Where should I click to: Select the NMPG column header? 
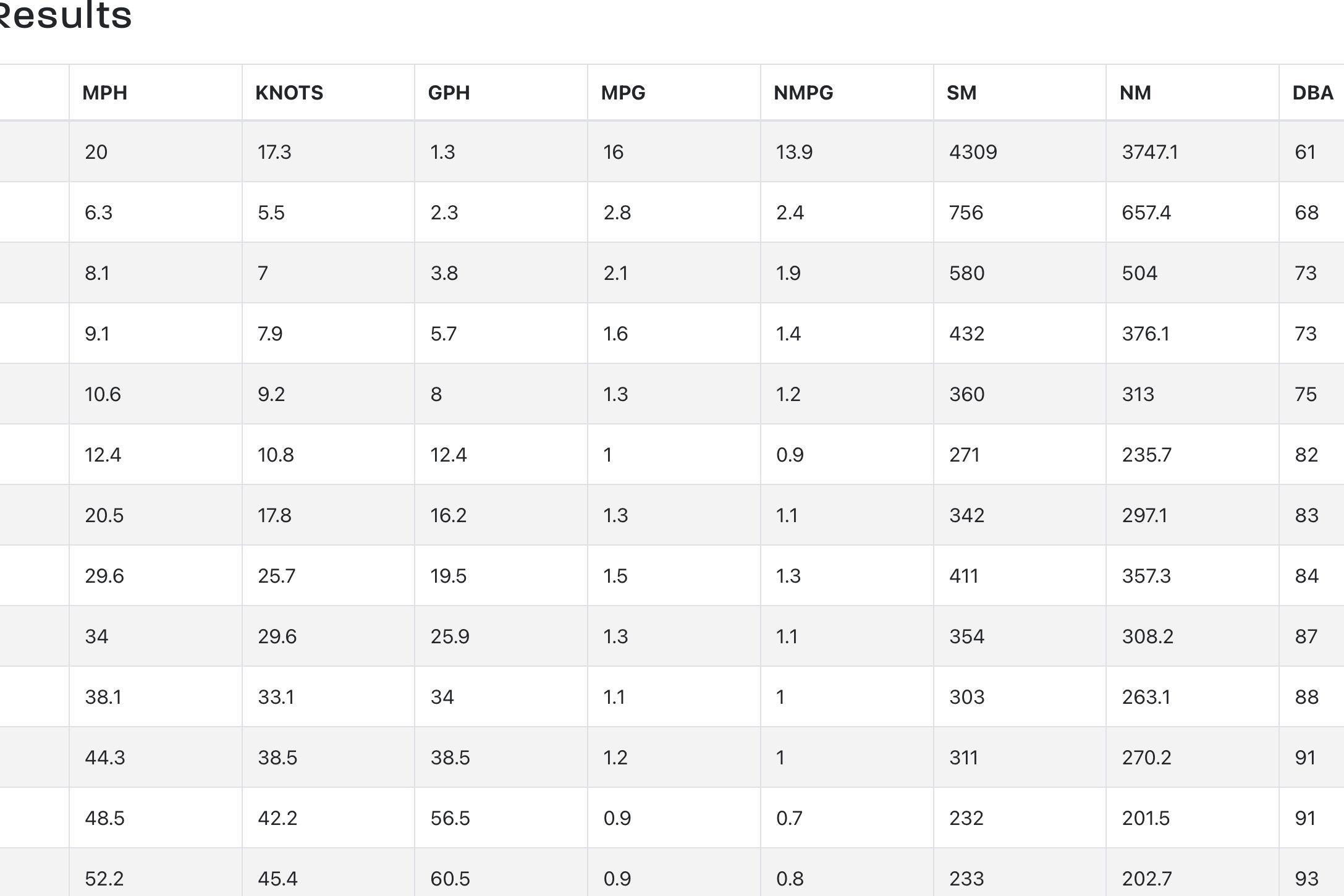tap(803, 93)
